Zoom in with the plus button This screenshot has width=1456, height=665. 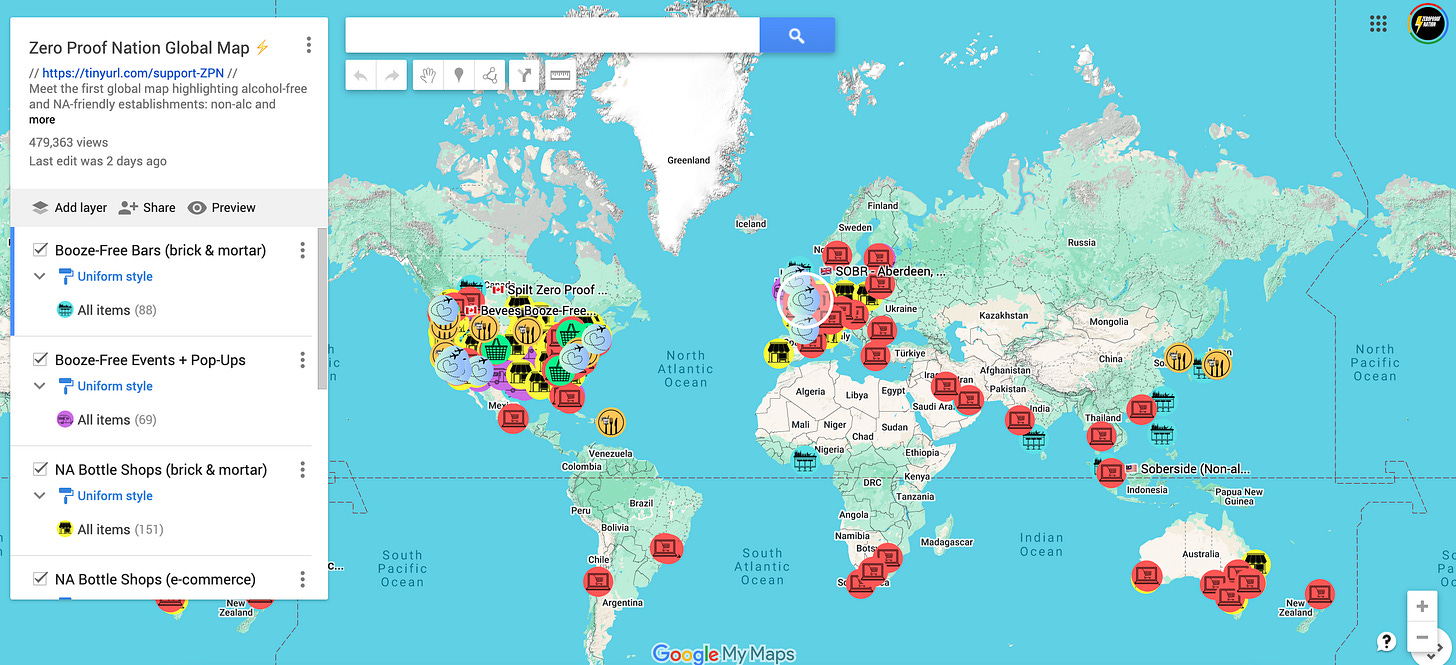click(x=1422, y=606)
